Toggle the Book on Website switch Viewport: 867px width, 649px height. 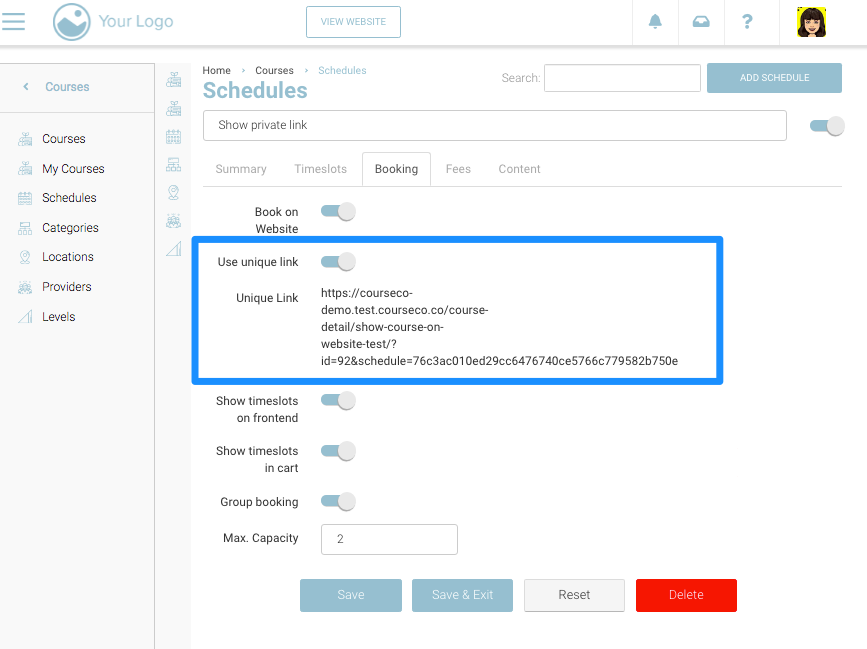click(x=338, y=212)
